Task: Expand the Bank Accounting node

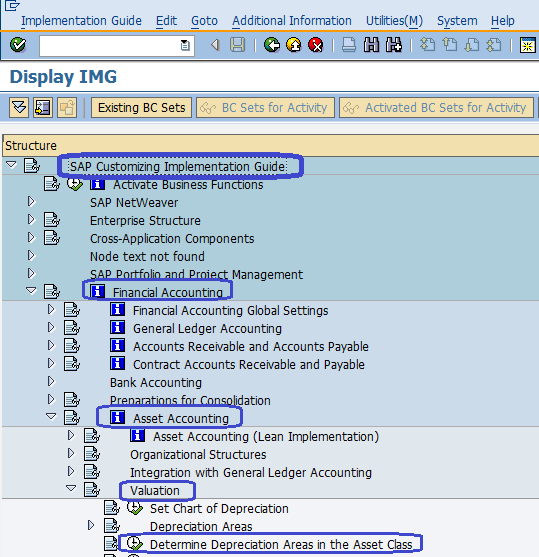Action: 51,381
